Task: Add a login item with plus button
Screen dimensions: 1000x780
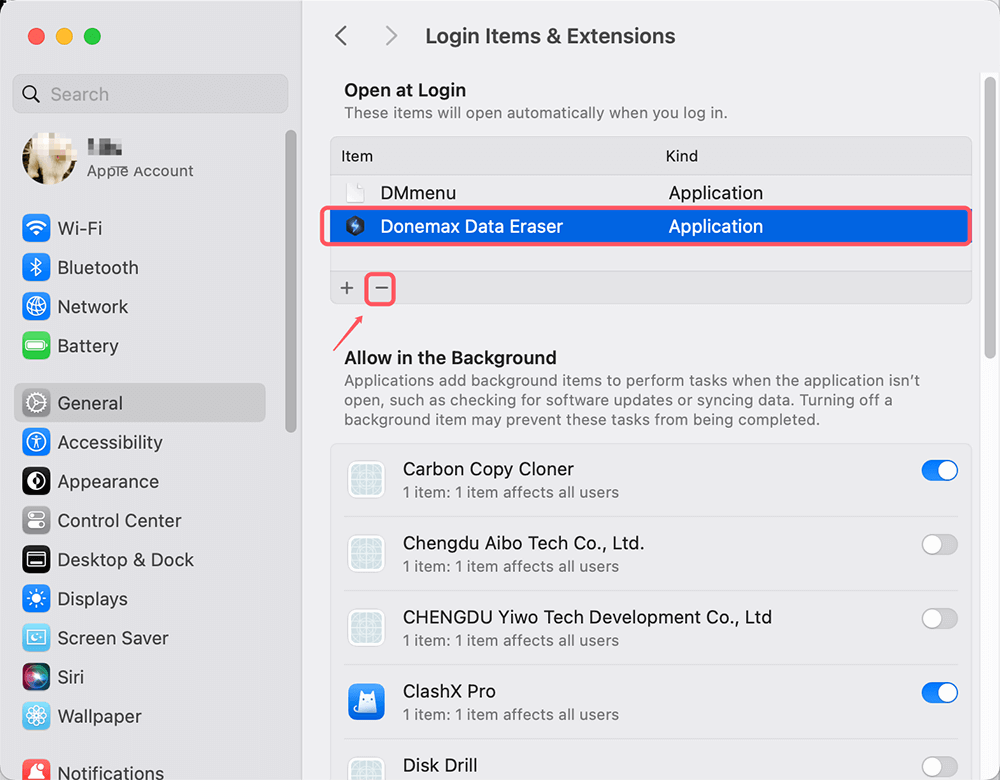Action: click(347, 288)
